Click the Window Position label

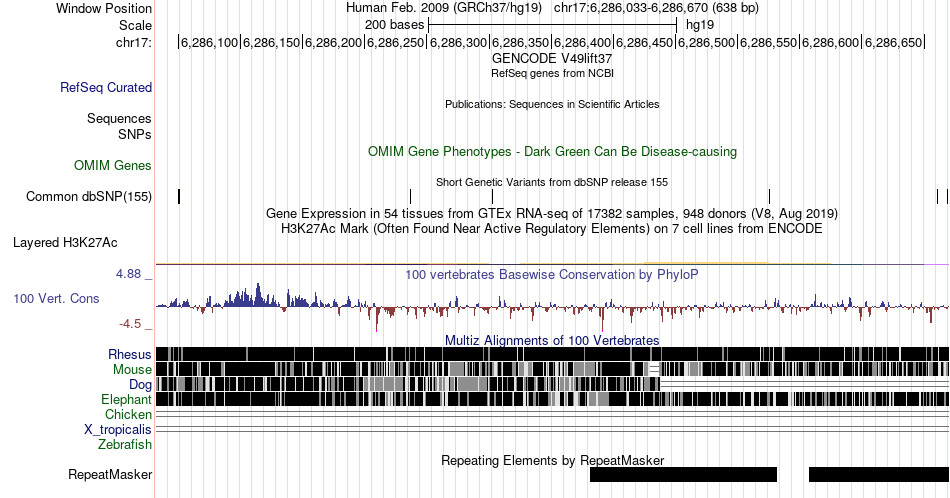click(x=104, y=8)
